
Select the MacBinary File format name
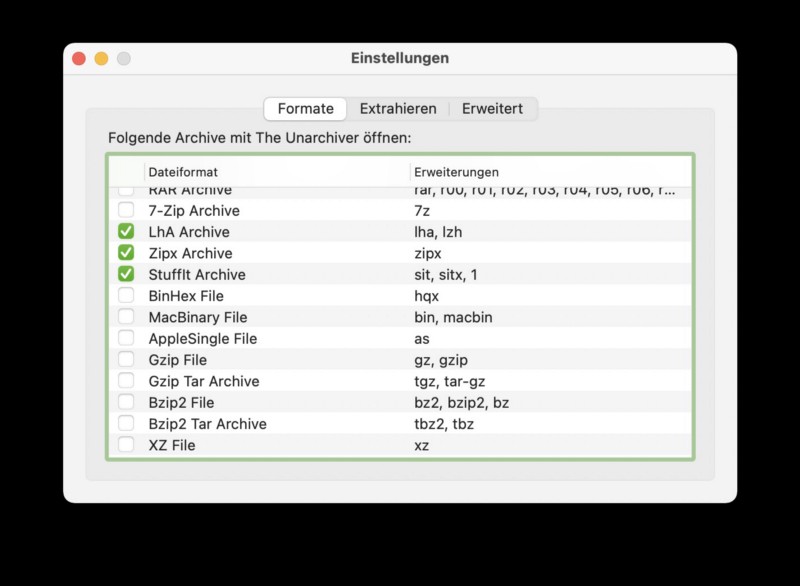198,317
